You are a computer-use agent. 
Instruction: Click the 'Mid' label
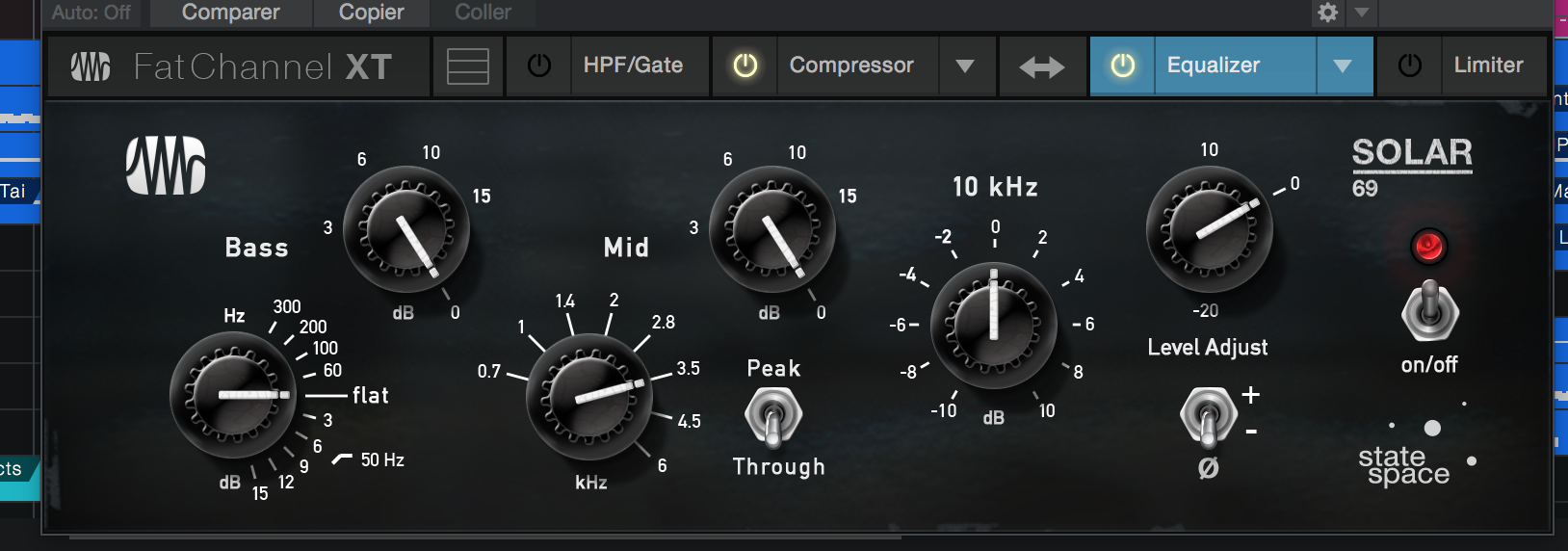pyautogui.click(x=627, y=248)
